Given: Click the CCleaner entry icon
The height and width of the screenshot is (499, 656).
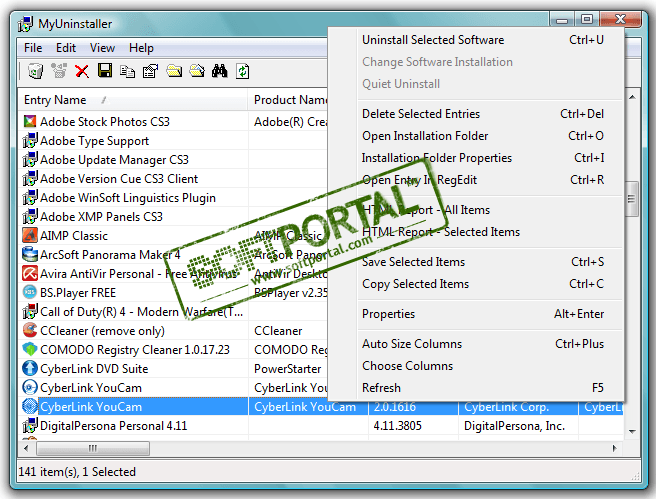Looking at the screenshot, I should coord(30,330).
